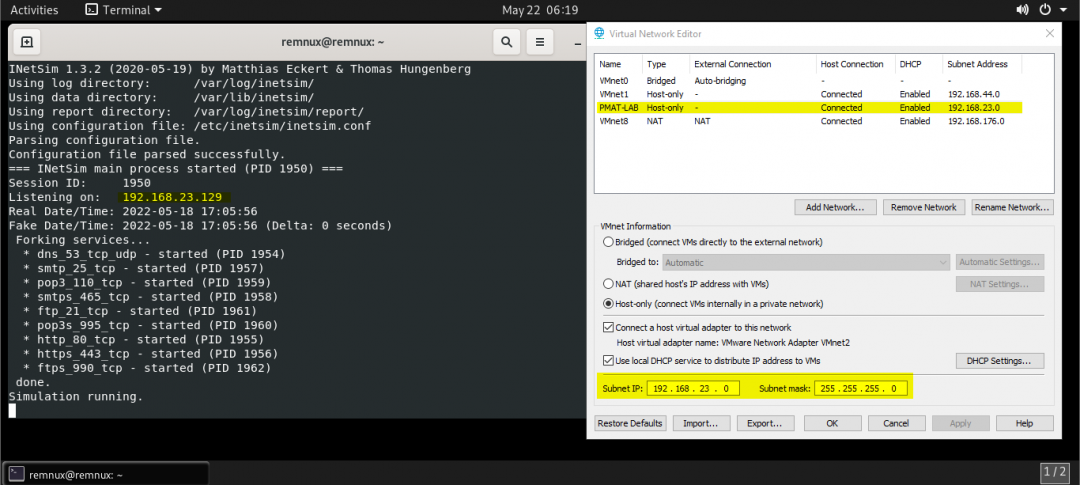This screenshot has height=485, width=1080.
Task: Click the 192.168.176.0 subnet address cell
Action: [976, 121]
